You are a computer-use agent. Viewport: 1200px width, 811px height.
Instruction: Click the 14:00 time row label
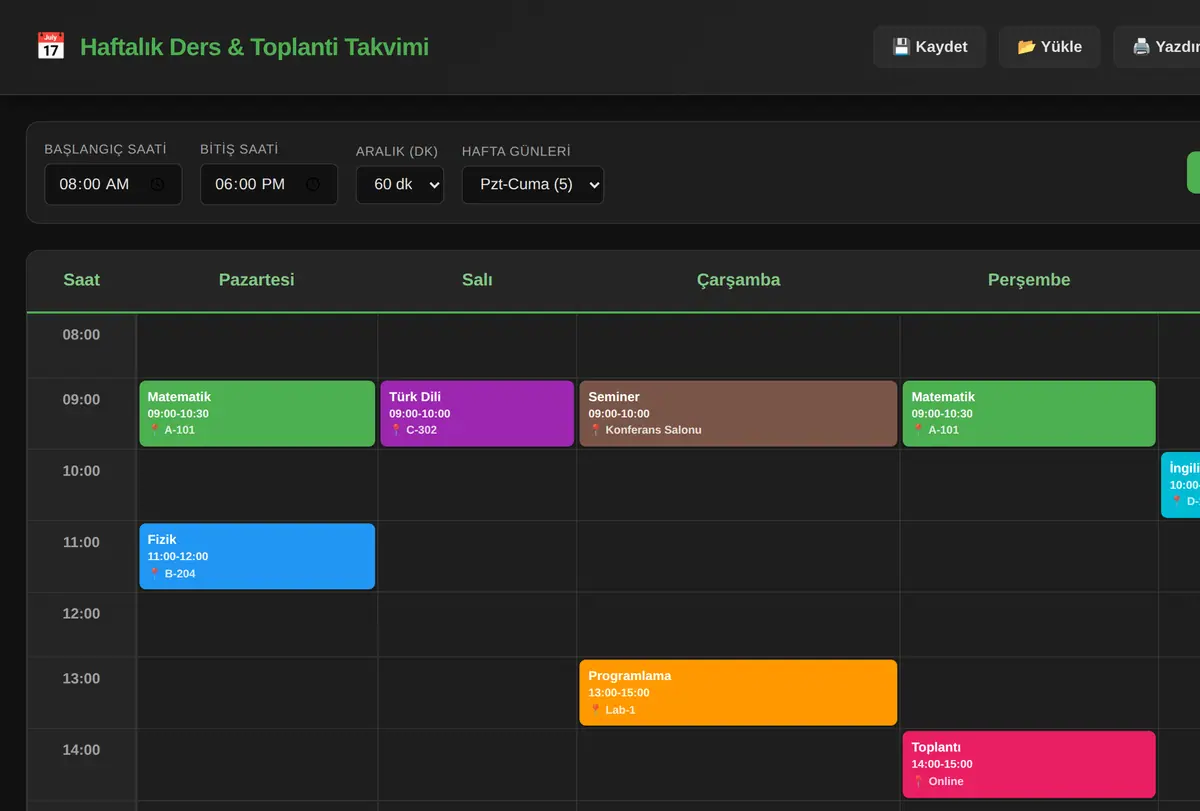(x=82, y=750)
